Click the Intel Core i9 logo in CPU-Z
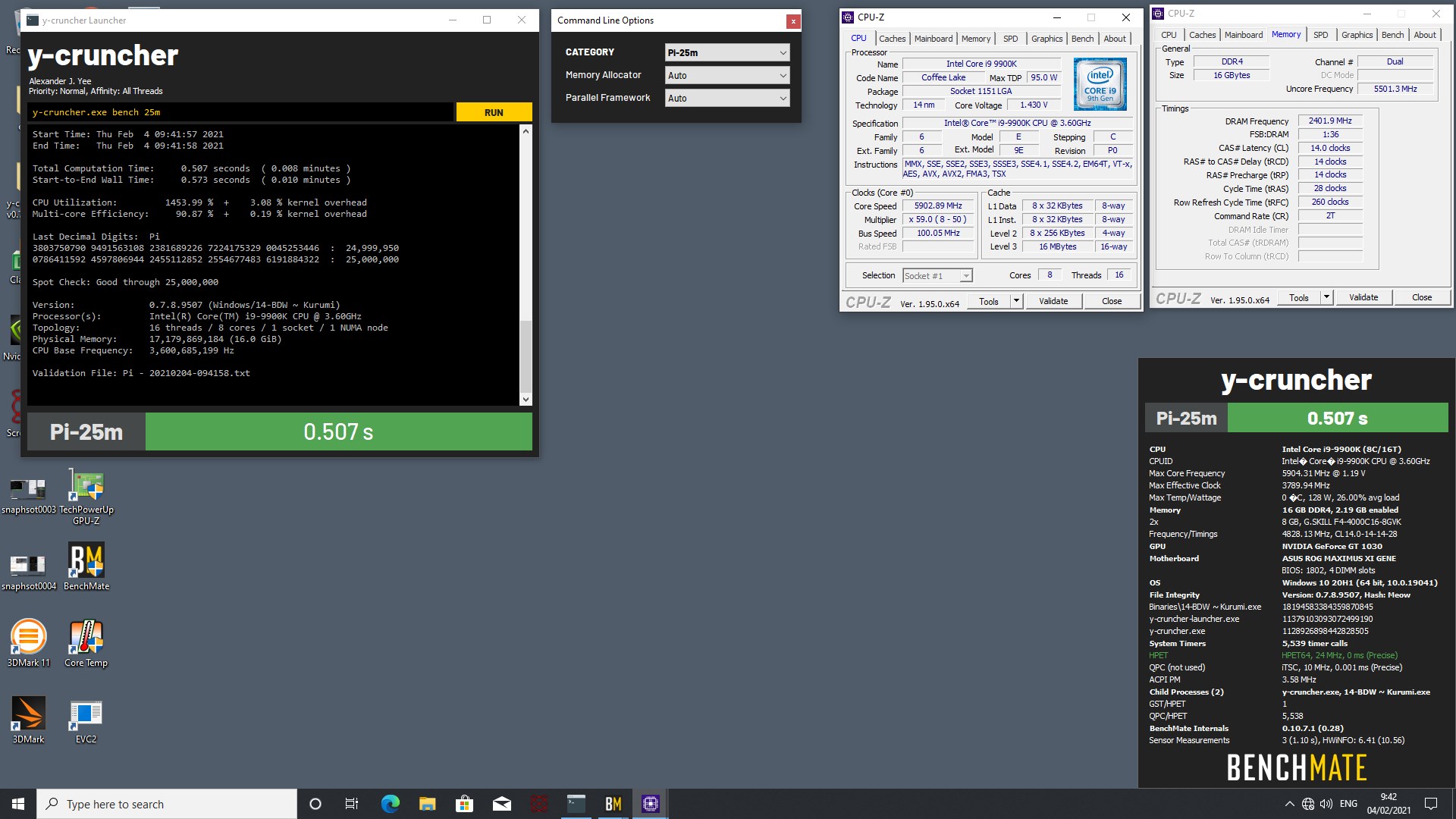Screen dimensions: 1456x819 point(1100,84)
